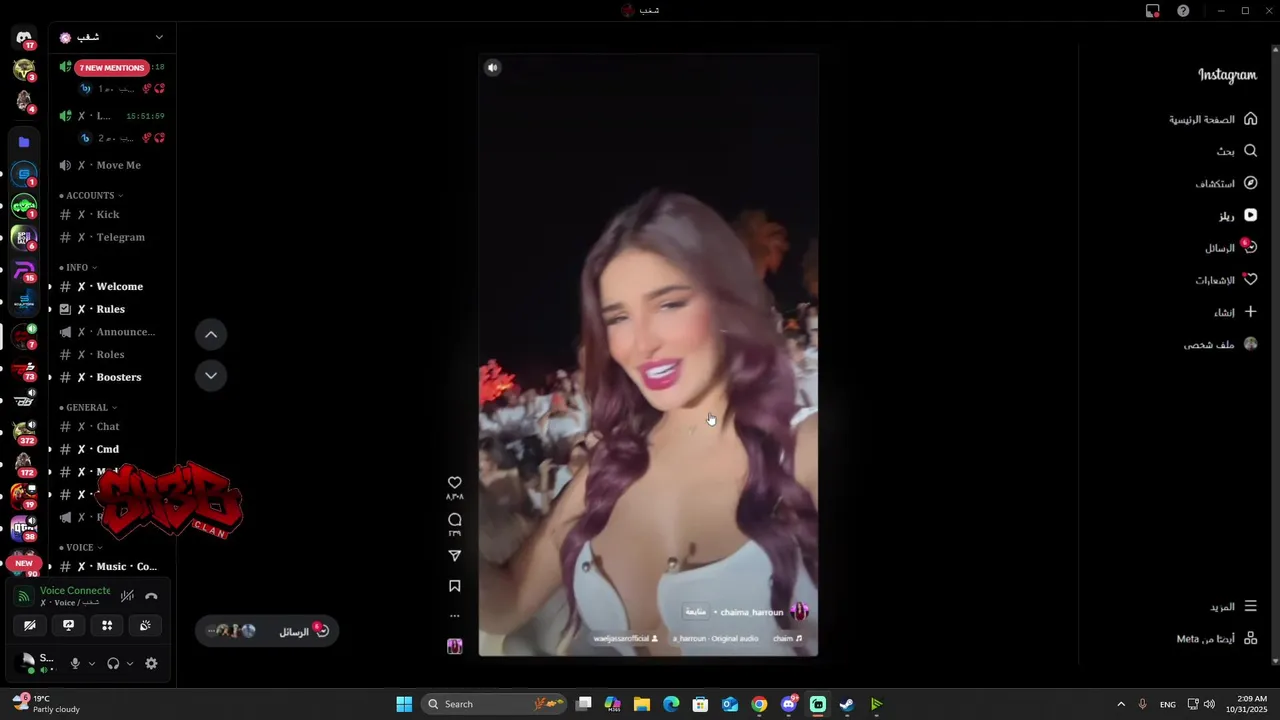Show hidden system tray icons chevron
The width and height of the screenshot is (1280, 720).
(1121, 704)
